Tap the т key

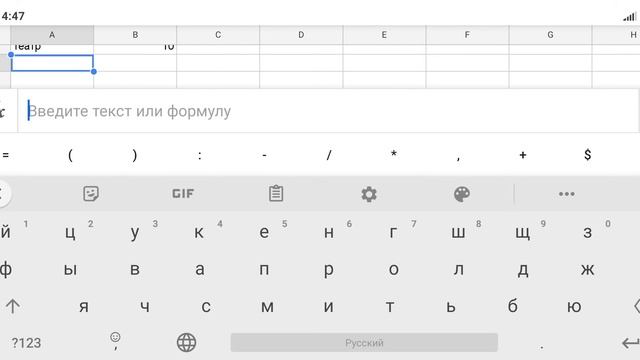(390, 306)
